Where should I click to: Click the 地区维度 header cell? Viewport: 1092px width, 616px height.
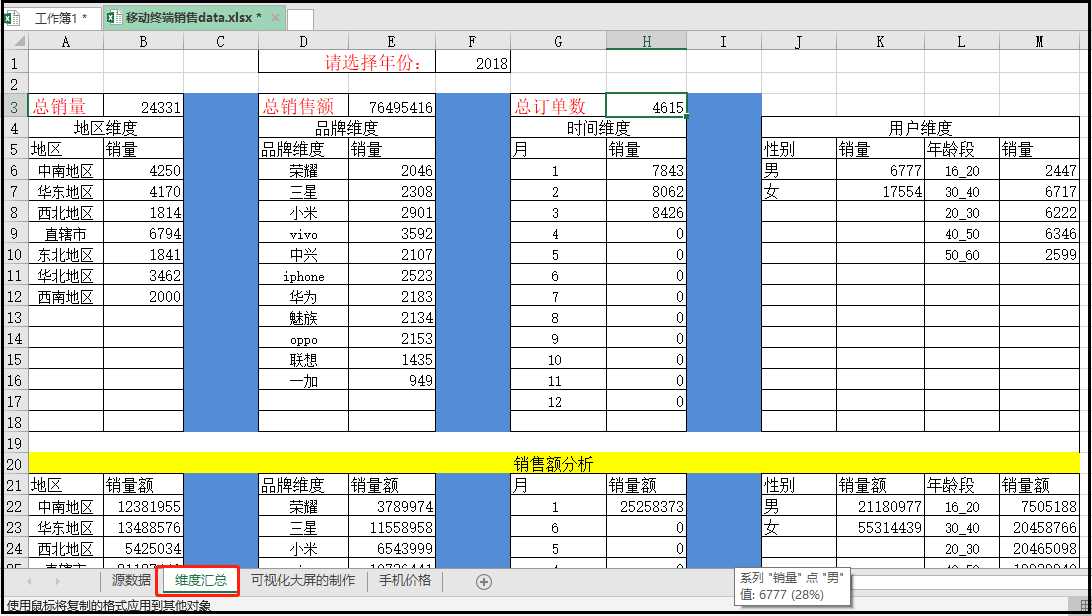(106, 128)
